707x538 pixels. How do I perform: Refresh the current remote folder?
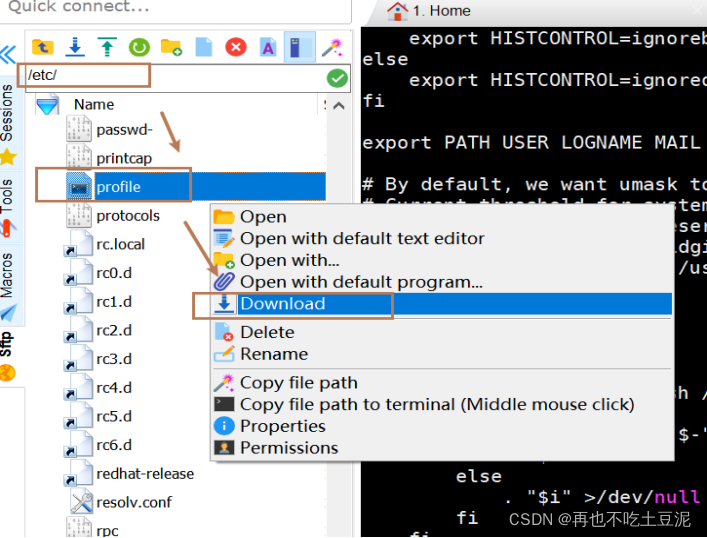[139, 47]
